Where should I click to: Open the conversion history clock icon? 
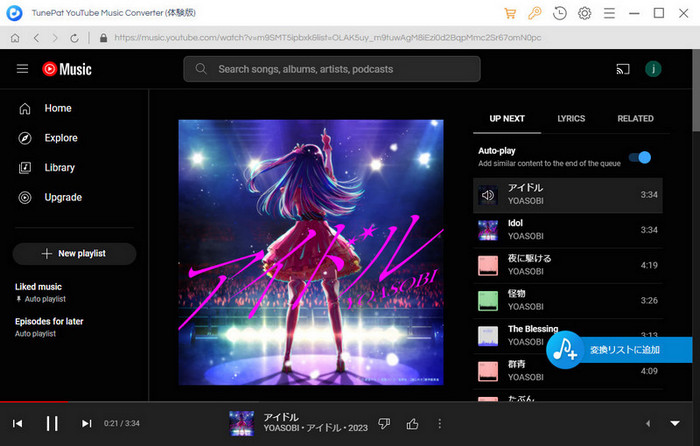559,13
